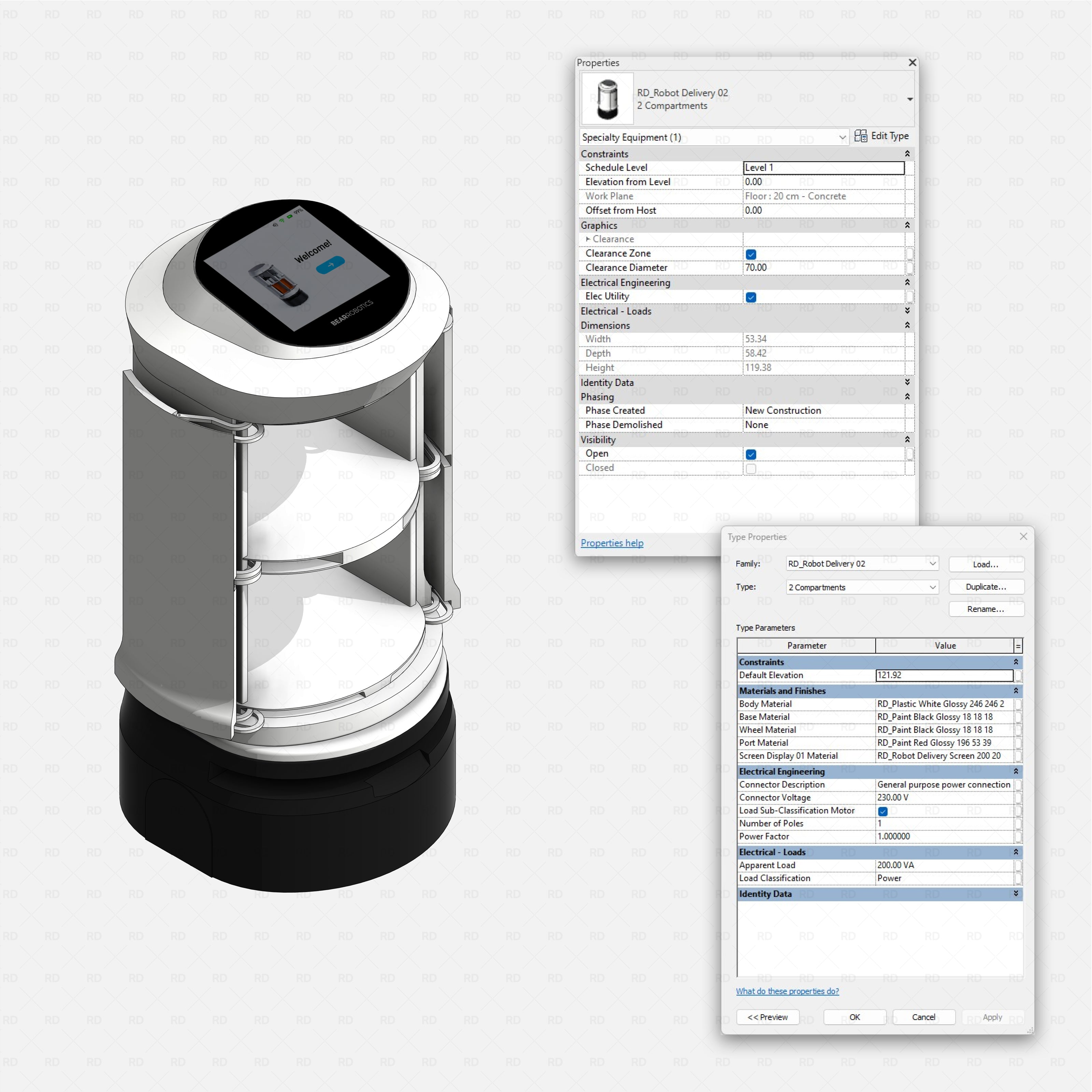Click the Apply button
1092x1092 pixels.
click(992, 1017)
